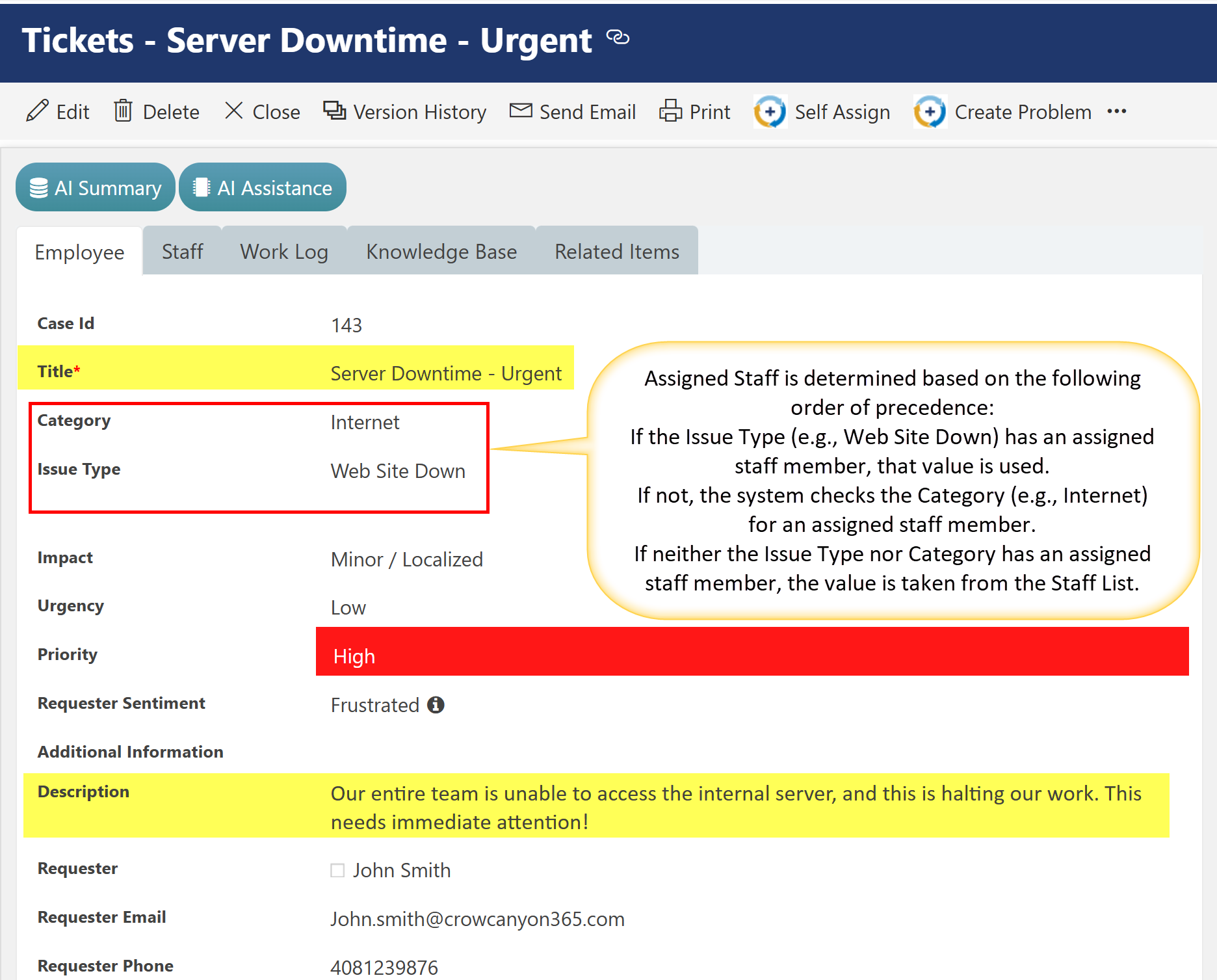Click the Edit pencil icon
The image size is (1217, 980).
click(x=37, y=111)
